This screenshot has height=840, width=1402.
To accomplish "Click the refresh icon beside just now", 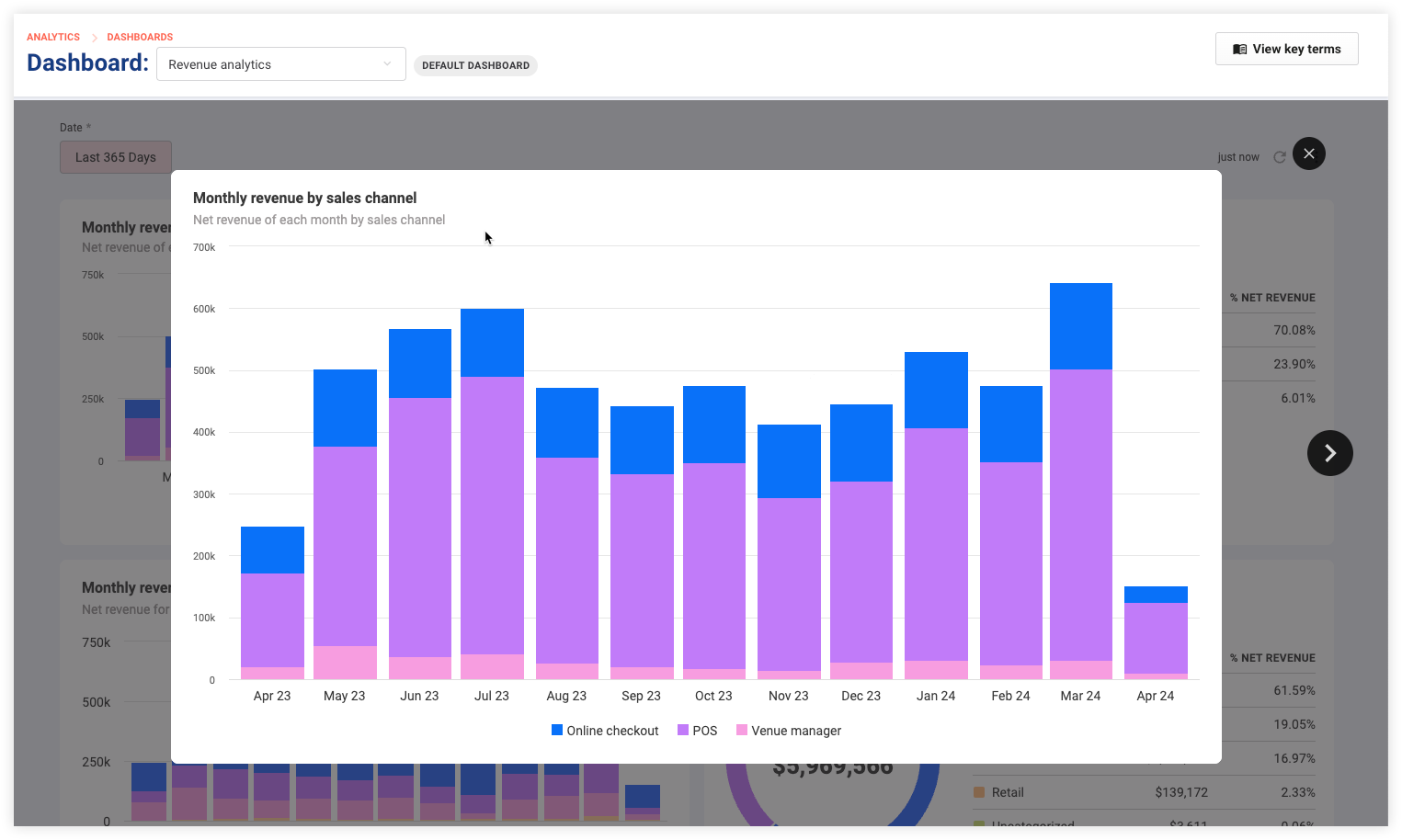I will point(1279,157).
